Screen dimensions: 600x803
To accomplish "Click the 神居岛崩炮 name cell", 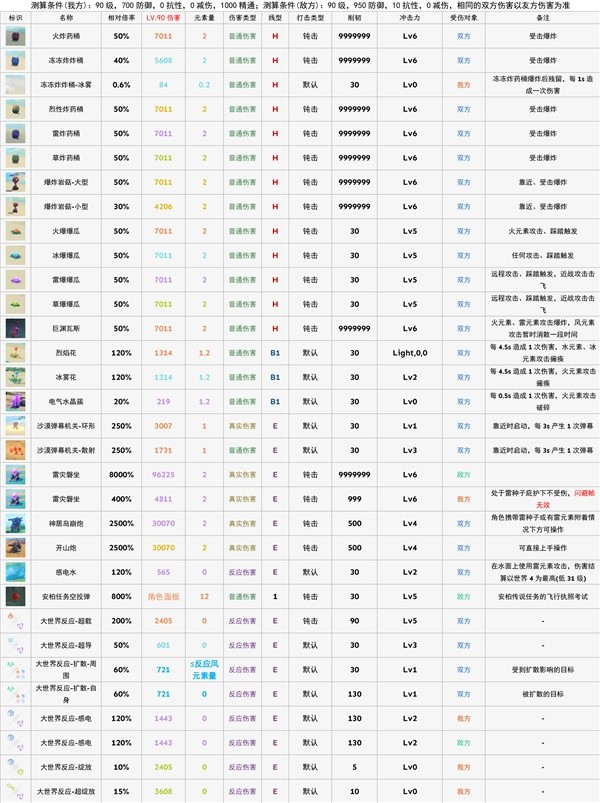I will 66,523.
